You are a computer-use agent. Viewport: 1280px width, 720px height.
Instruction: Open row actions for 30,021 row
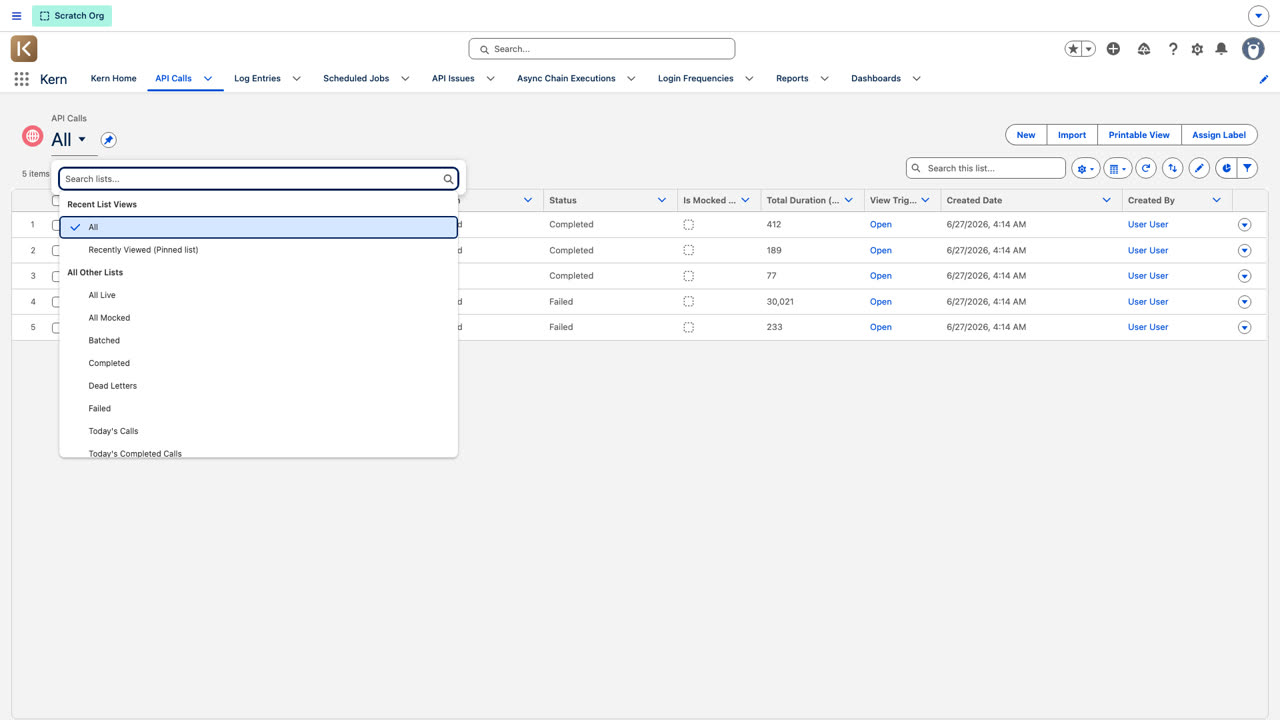[1244, 302]
